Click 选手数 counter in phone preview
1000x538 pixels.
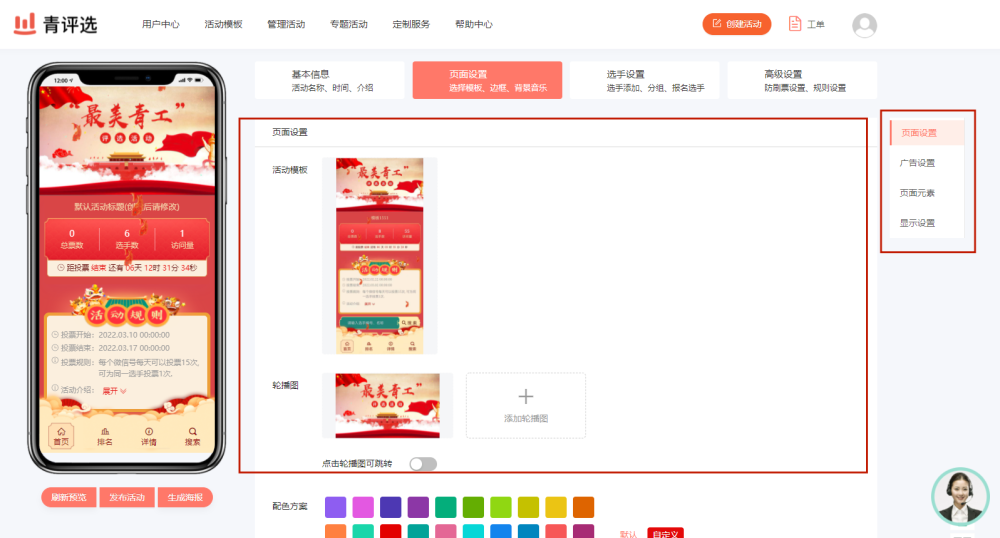click(127, 239)
